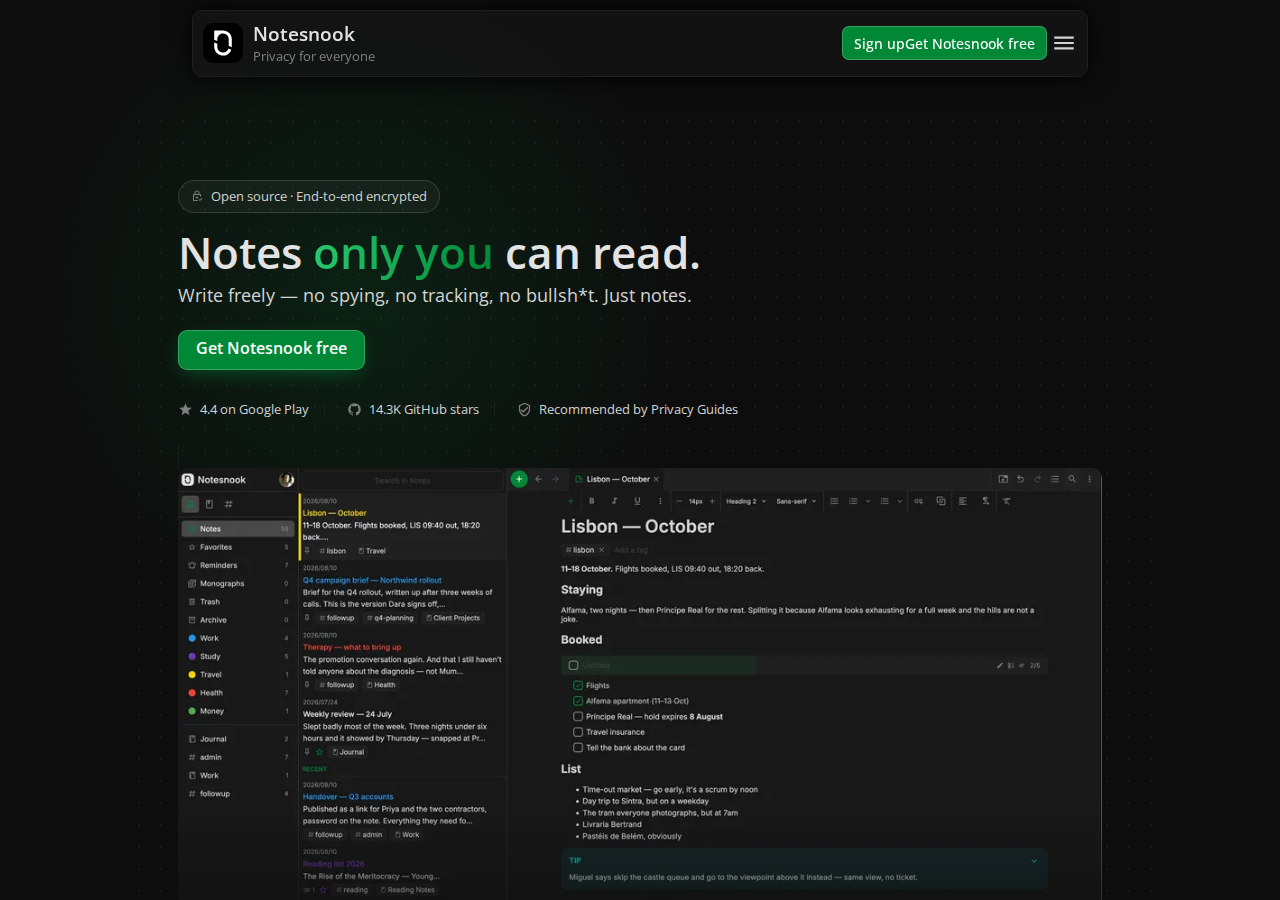Click the Get Notesnook free hero button
This screenshot has width=1280, height=900.
pos(271,349)
